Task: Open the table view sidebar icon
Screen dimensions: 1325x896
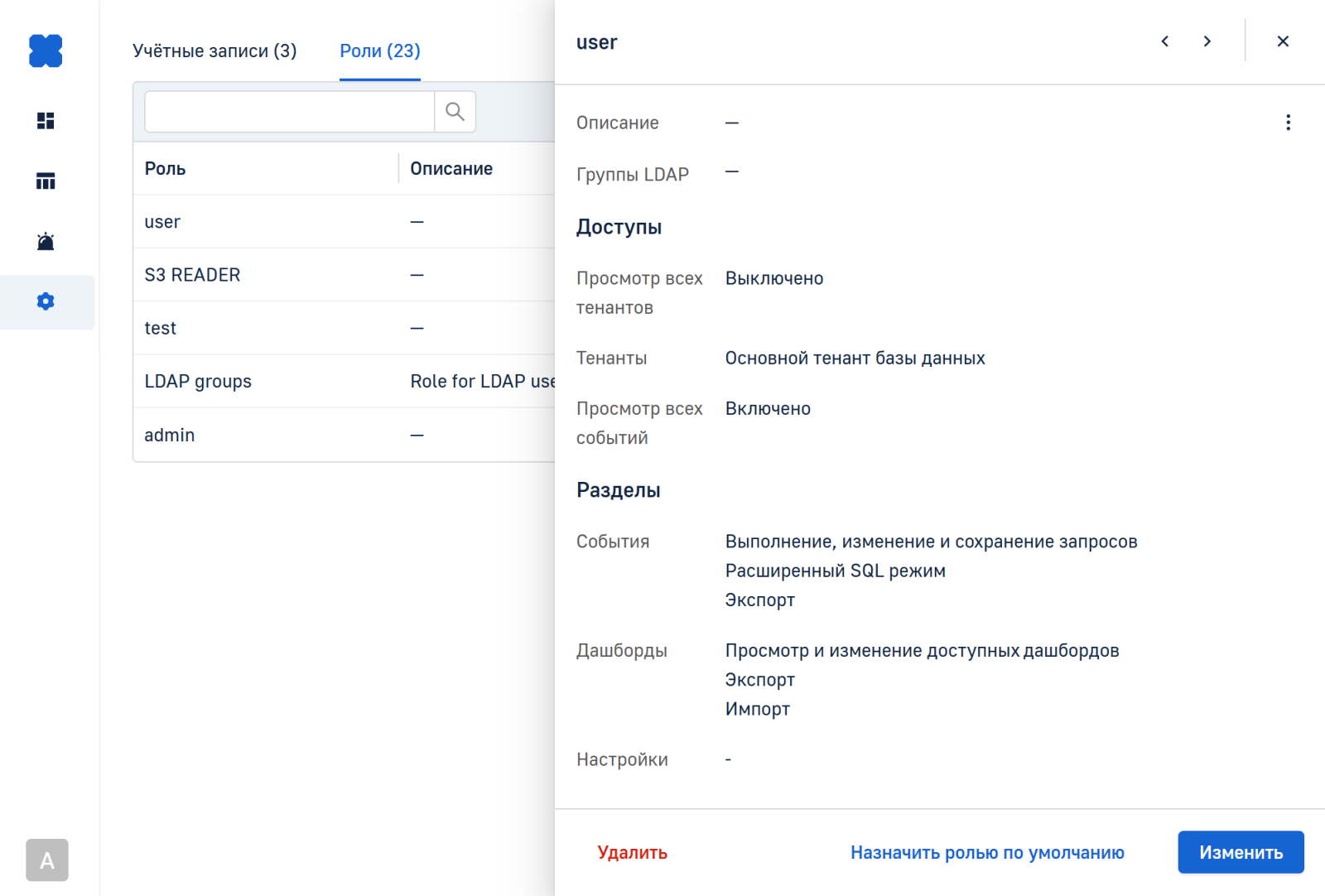Action: click(46, 181)
